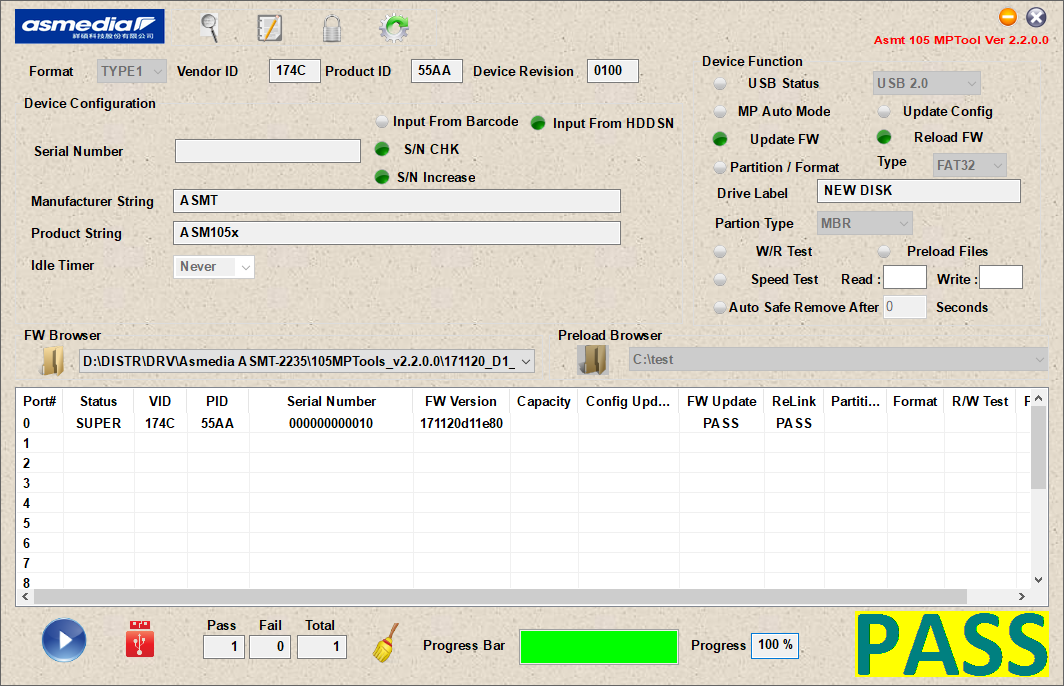Enable the MP Auto Mode option
Viewport: 1064px width, 686px height.
coord(772,111)
